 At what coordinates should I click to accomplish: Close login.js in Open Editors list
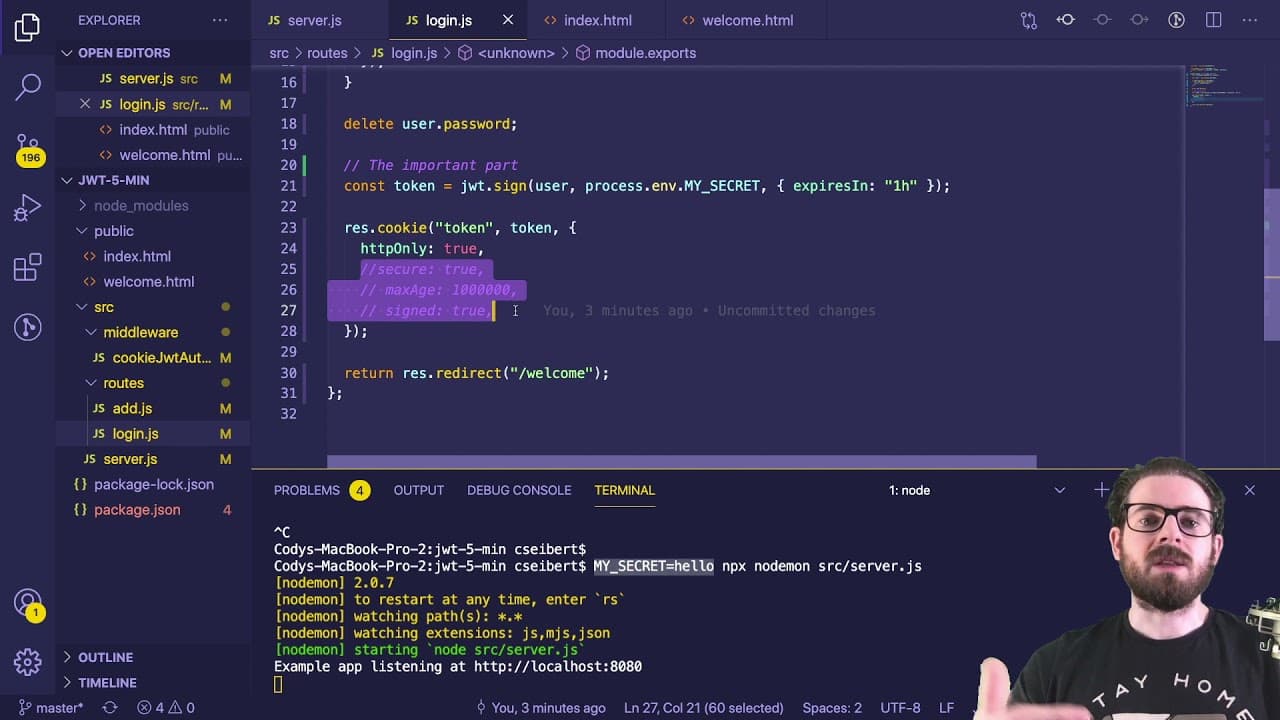click(x=85, y=104)
